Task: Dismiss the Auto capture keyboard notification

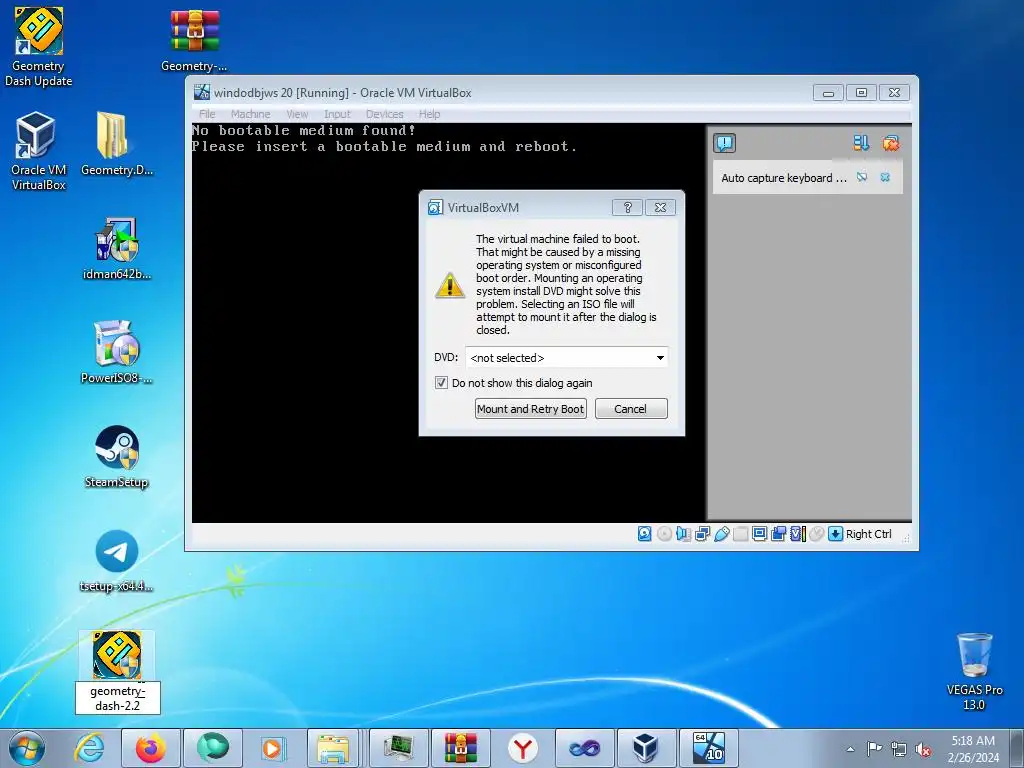Action: (885, 177)
